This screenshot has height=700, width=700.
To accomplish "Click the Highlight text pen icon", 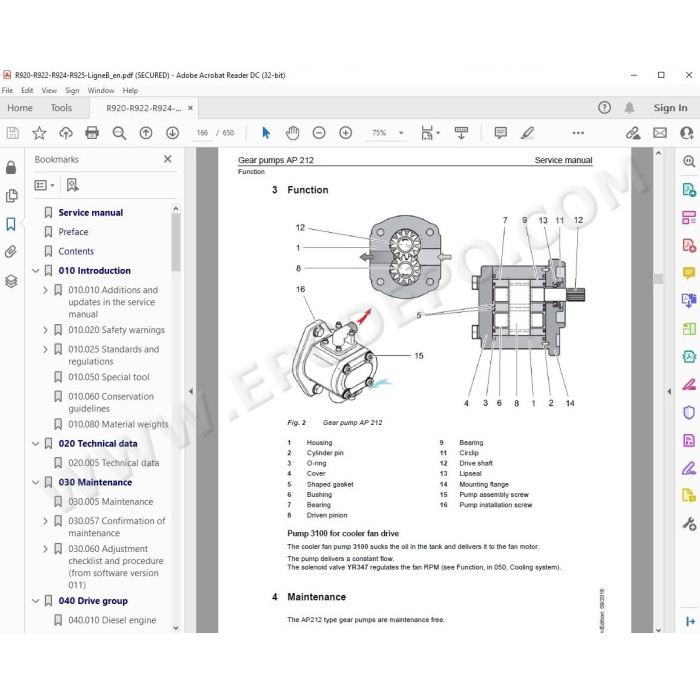I will (x=527, y=133).
